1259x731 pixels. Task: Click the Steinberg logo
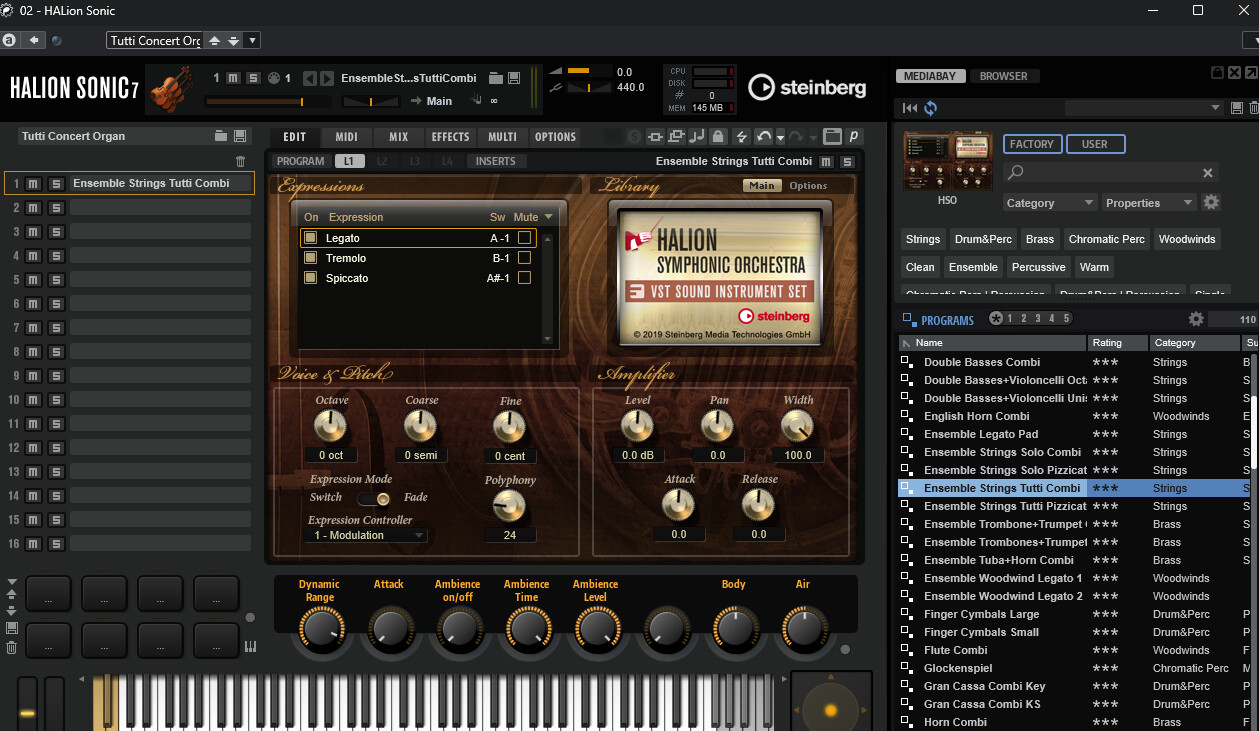pos(807,88)
